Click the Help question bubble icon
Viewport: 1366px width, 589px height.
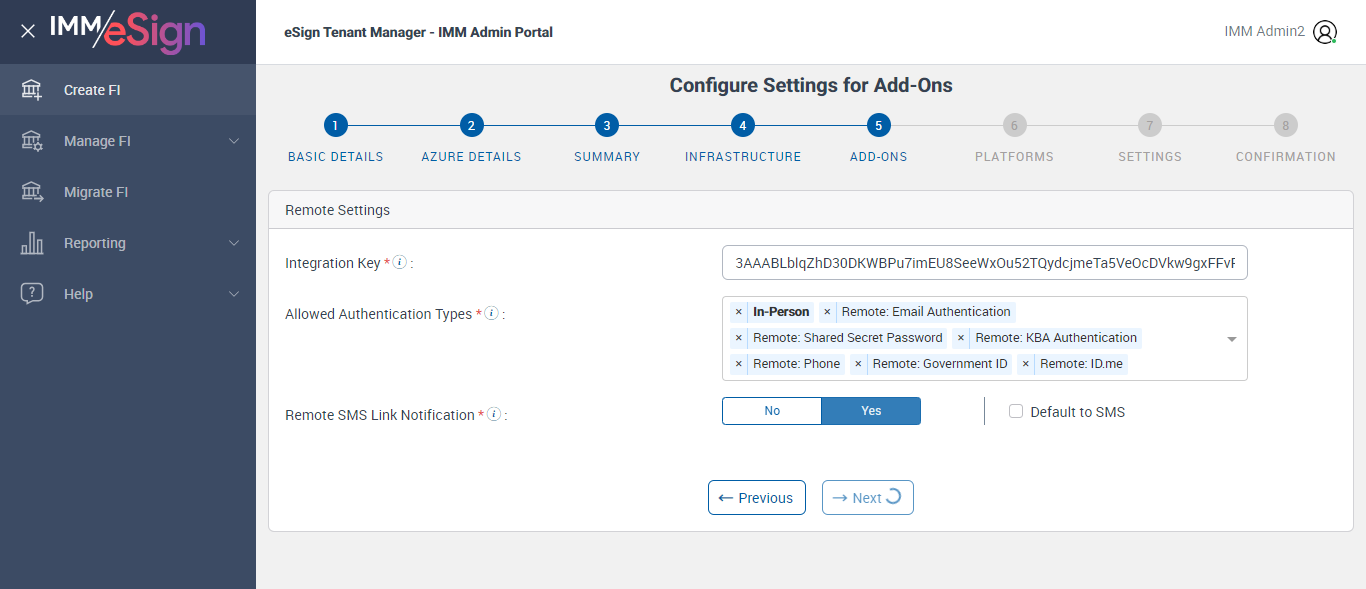pos(32,294)
